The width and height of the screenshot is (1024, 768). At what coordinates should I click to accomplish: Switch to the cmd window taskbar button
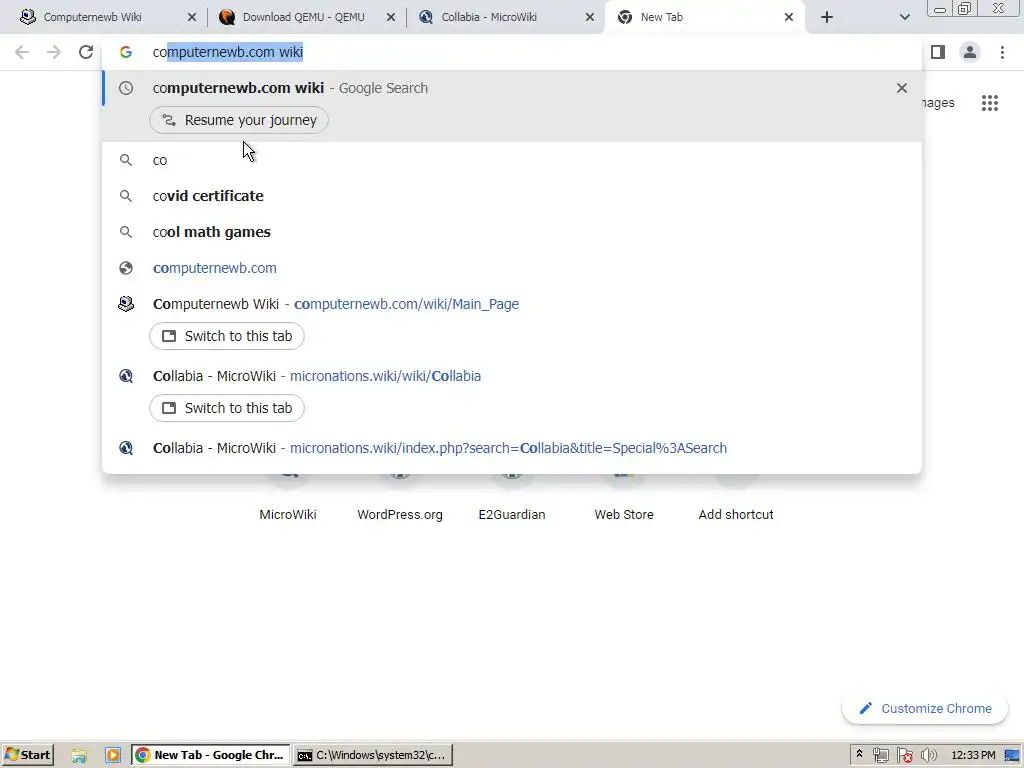pos(372,755)
